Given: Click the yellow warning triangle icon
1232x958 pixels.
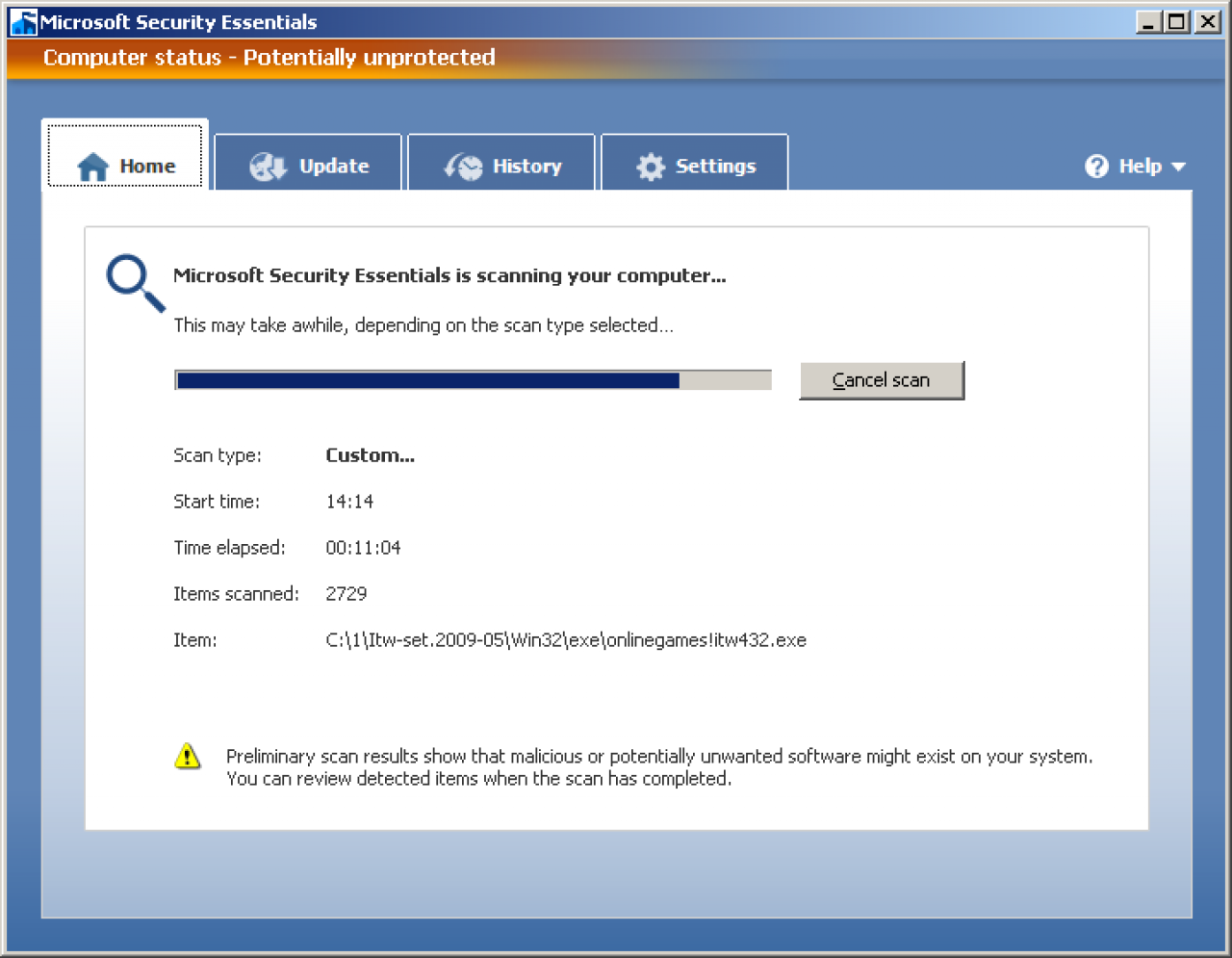Looking at the screenshot, I should pos(188,757).
